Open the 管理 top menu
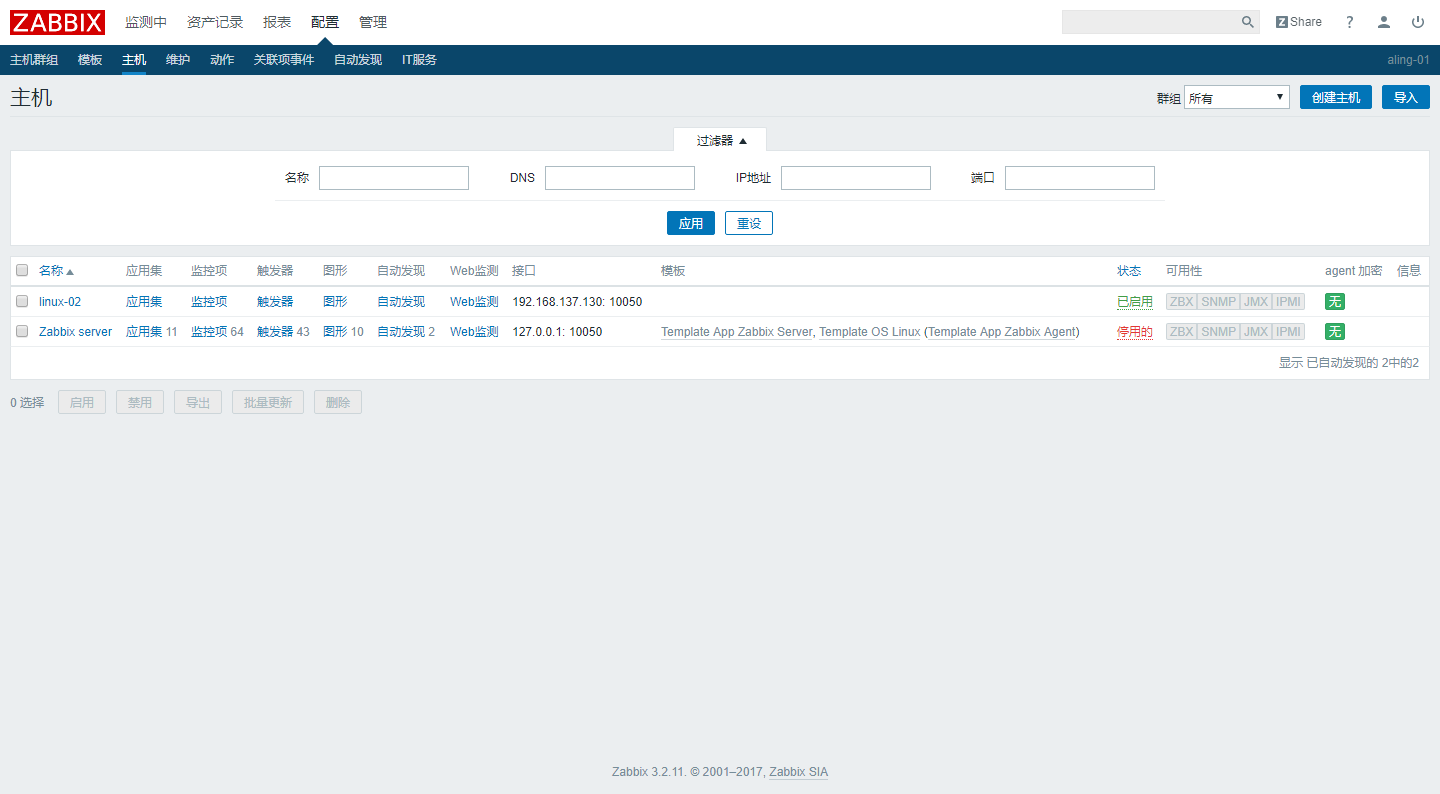The width and height of the screenshot is (1440, 794). (x=373, y=22)
